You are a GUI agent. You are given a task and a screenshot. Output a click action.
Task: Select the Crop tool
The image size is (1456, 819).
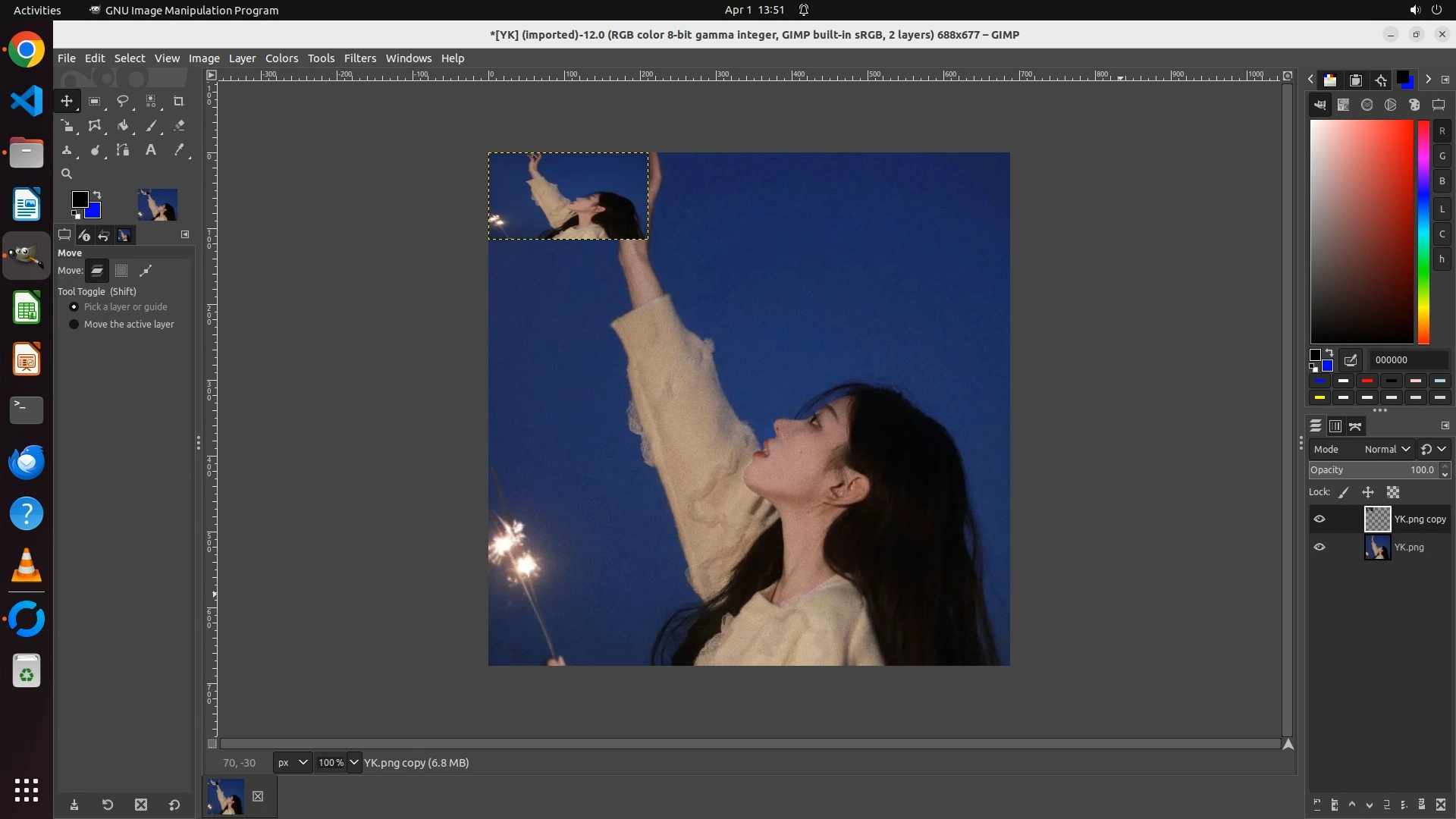[x=179, y=101]
